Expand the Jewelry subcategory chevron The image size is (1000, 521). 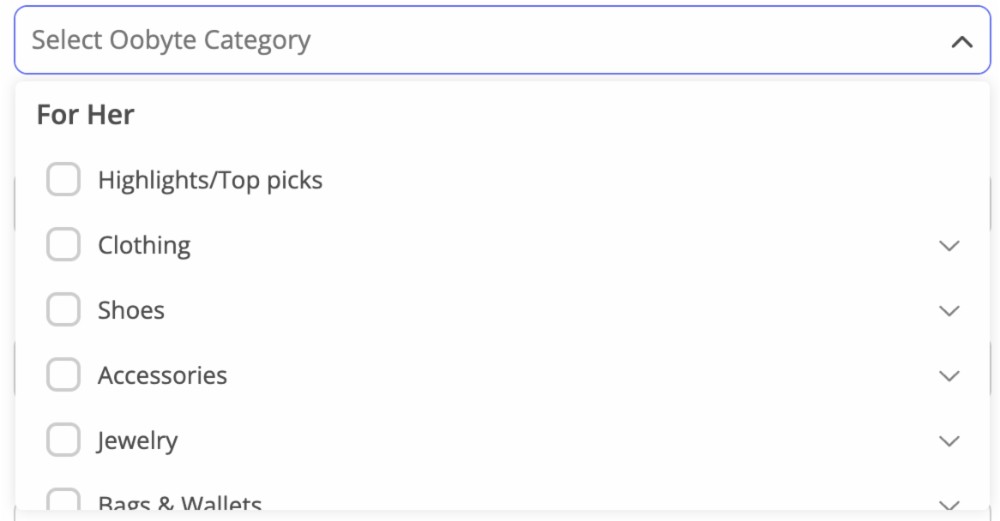click(x=949, y=441)
